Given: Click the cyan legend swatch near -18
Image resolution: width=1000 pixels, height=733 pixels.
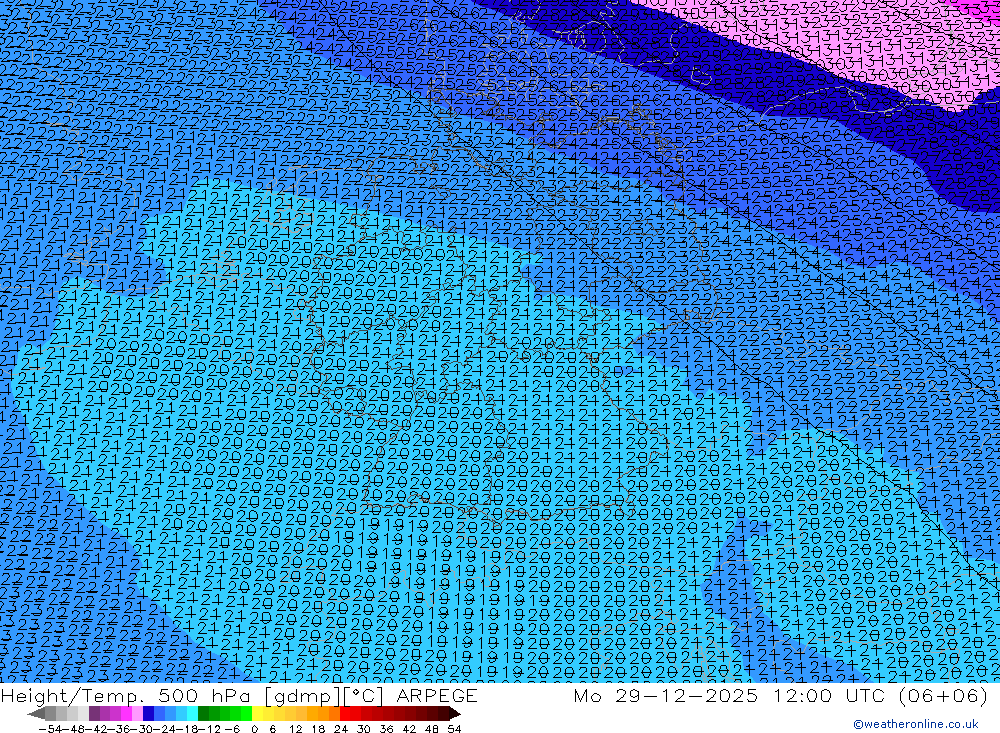Looking at the screenshot, I should click(x=192, y=713).
